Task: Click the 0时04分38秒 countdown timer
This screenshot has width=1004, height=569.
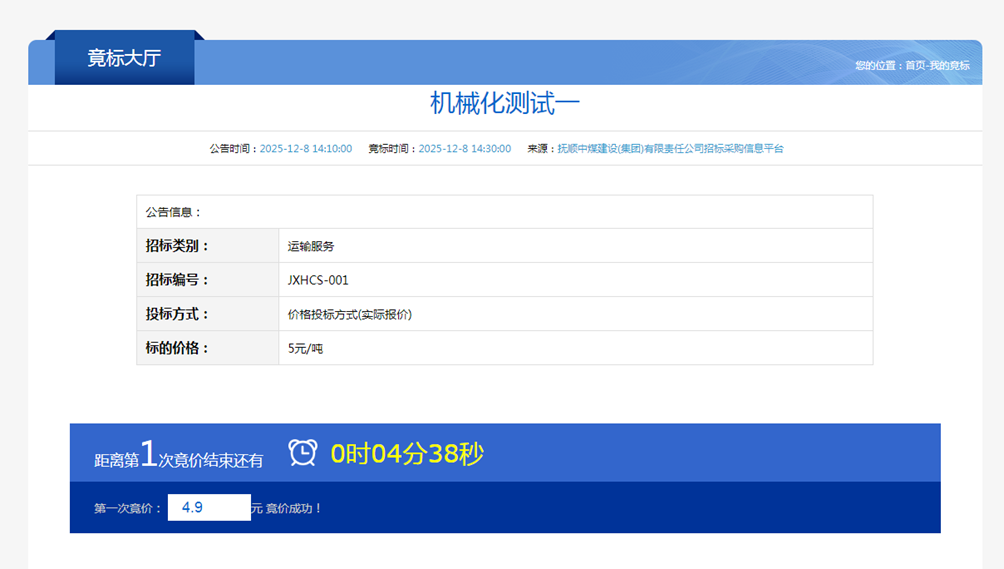Action: point(407,454)
